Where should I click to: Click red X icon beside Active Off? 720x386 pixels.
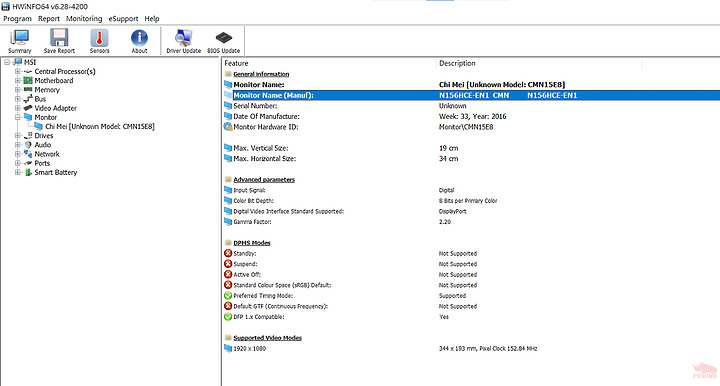[228, 274]
